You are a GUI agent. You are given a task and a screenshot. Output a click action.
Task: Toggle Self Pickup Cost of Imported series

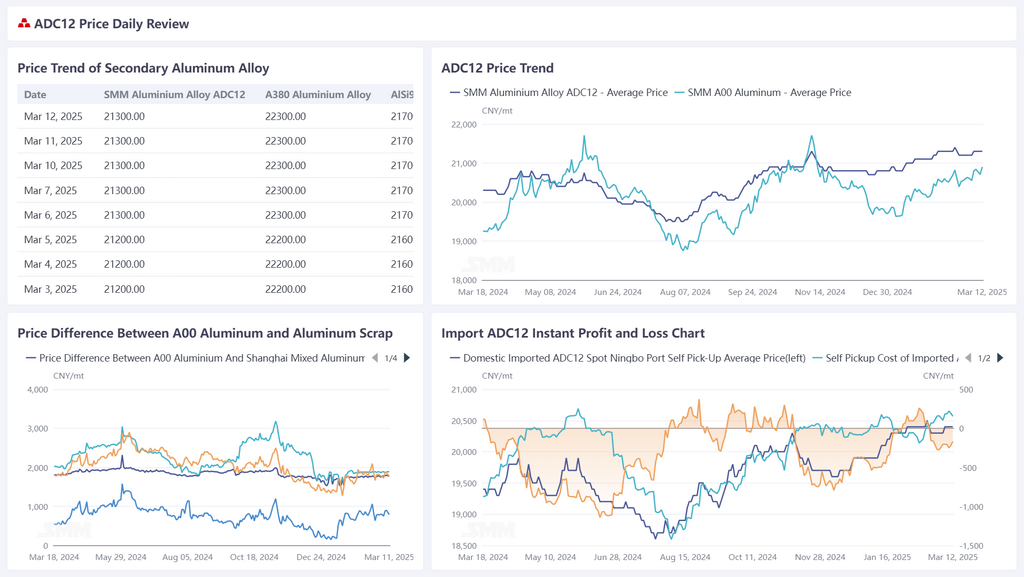coord(885,358)
